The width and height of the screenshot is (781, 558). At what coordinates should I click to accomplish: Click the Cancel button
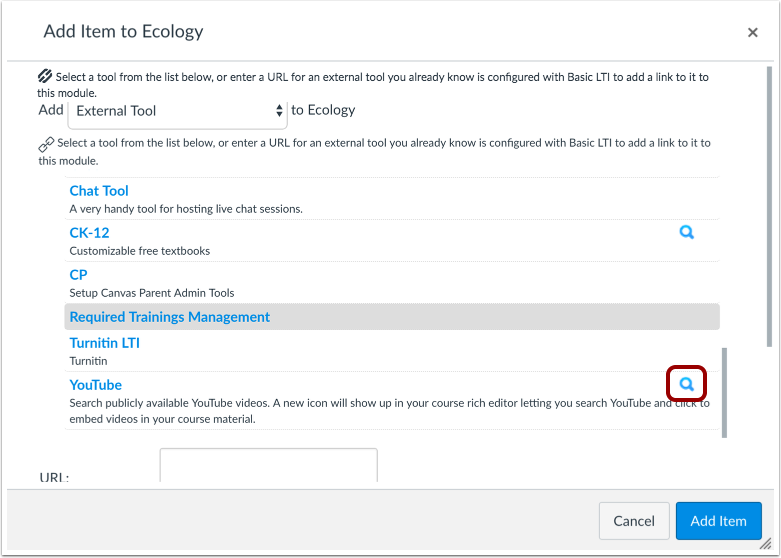(x=634, y=521)
